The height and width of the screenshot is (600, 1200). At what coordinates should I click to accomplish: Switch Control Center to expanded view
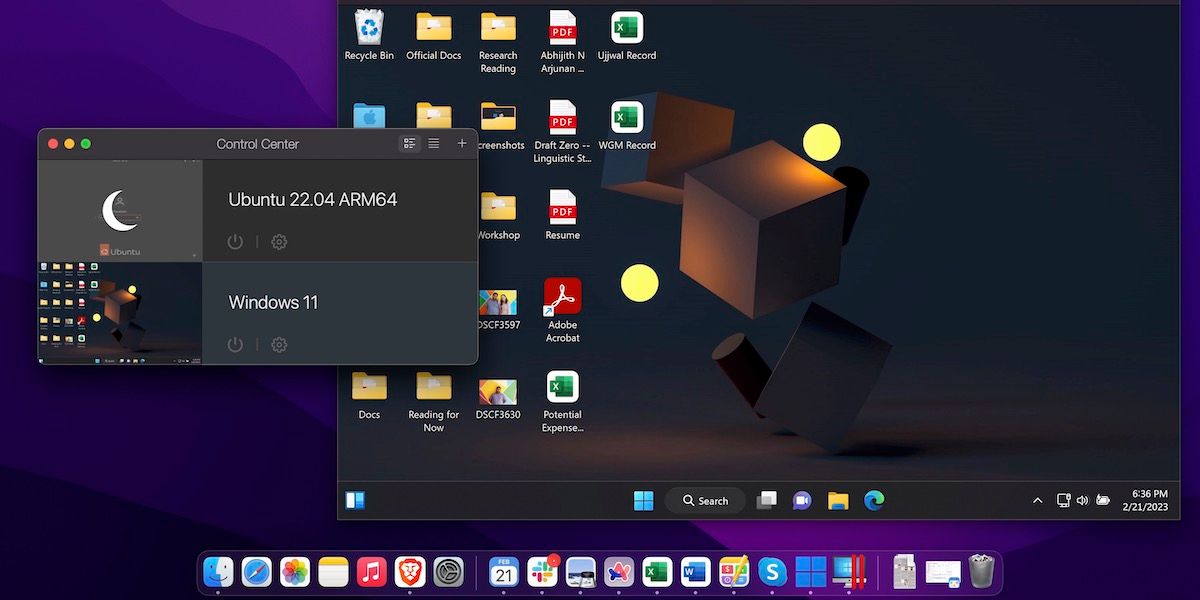[409, 144]
